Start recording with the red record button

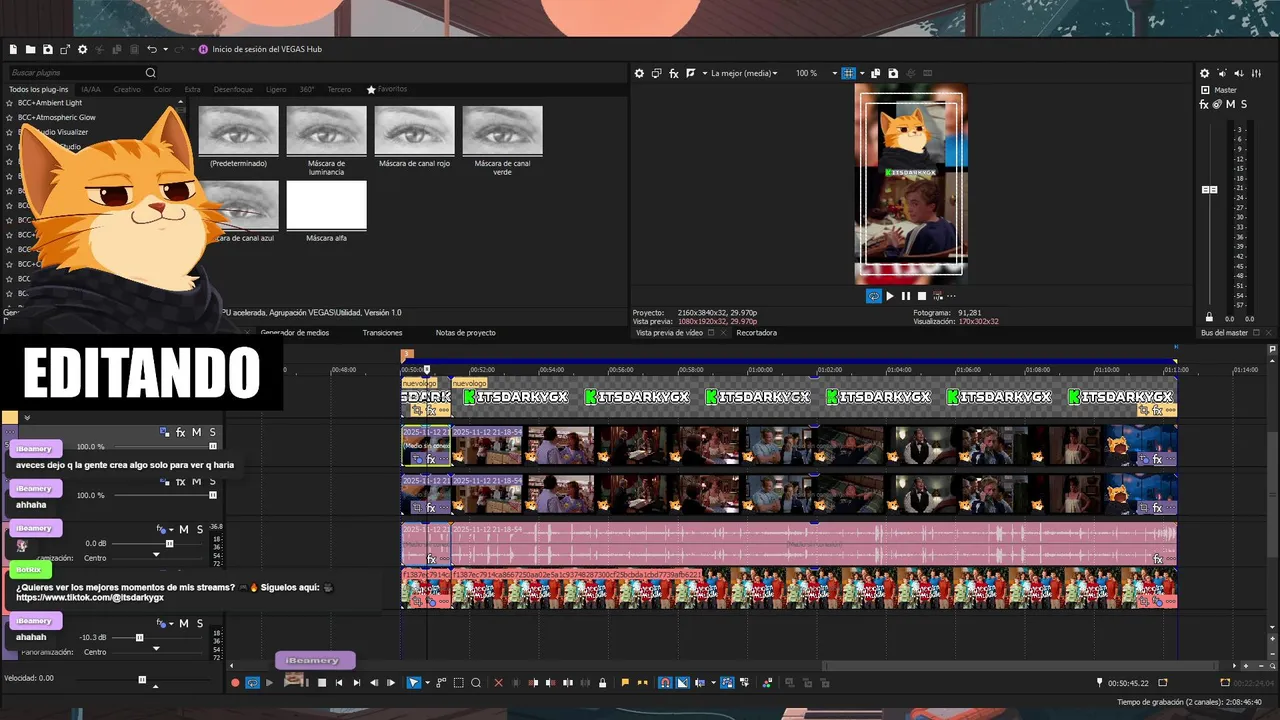tap(235, 683)
